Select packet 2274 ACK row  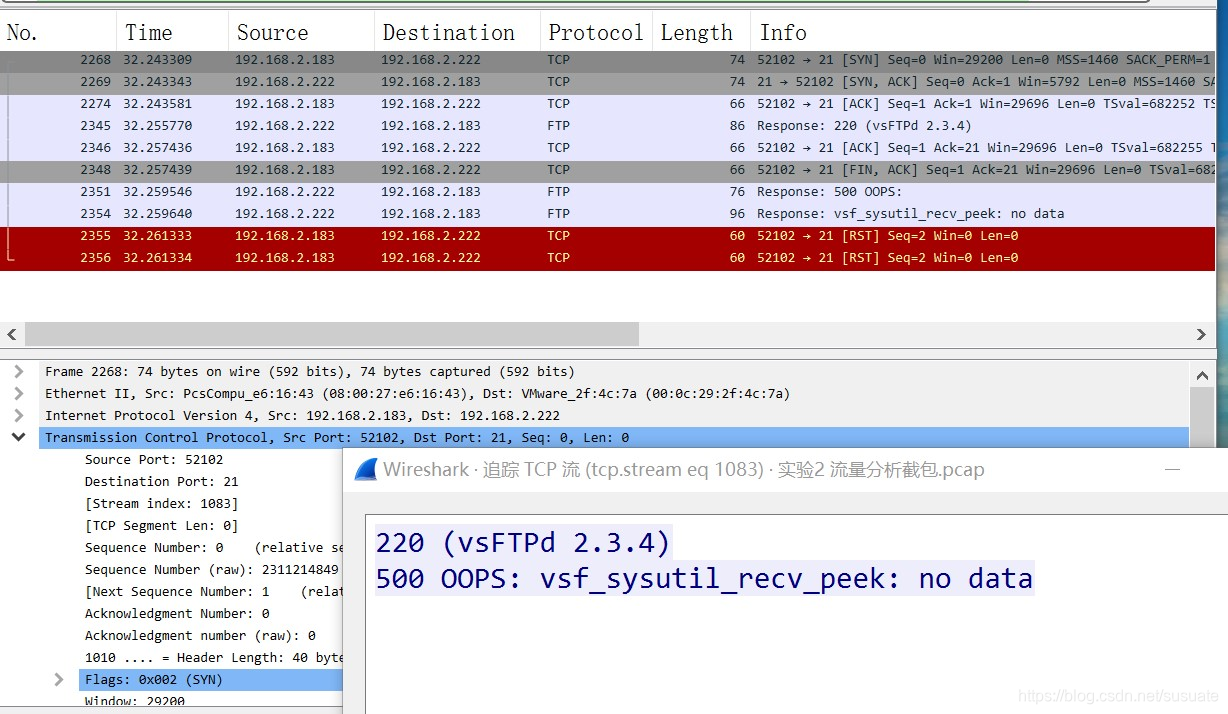[x=608, y=104]
